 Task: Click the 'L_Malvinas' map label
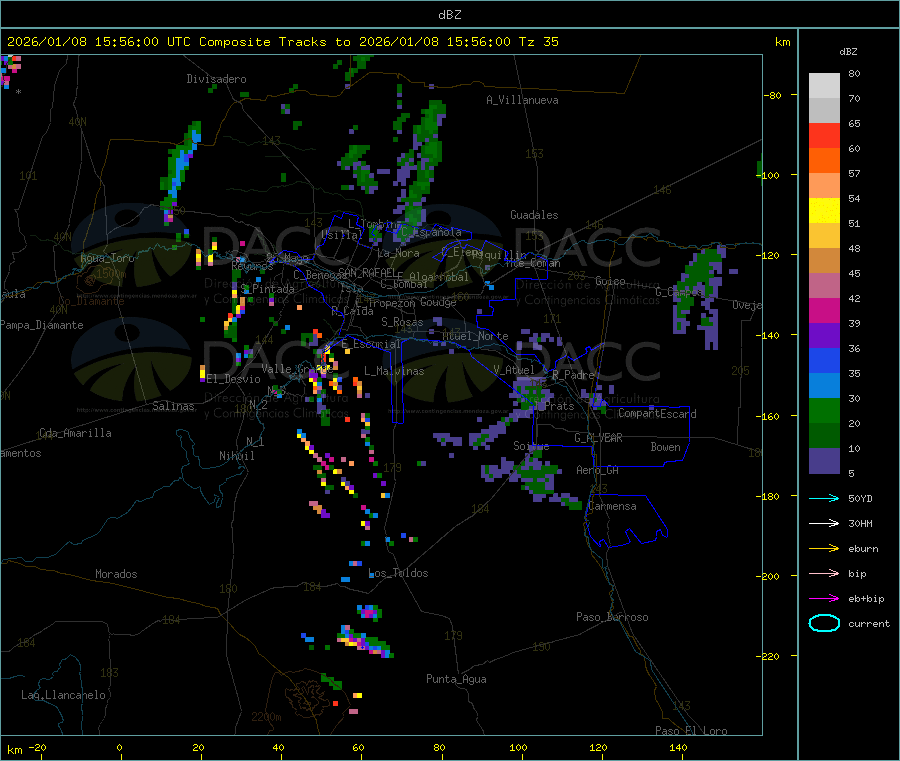(394, 371)
